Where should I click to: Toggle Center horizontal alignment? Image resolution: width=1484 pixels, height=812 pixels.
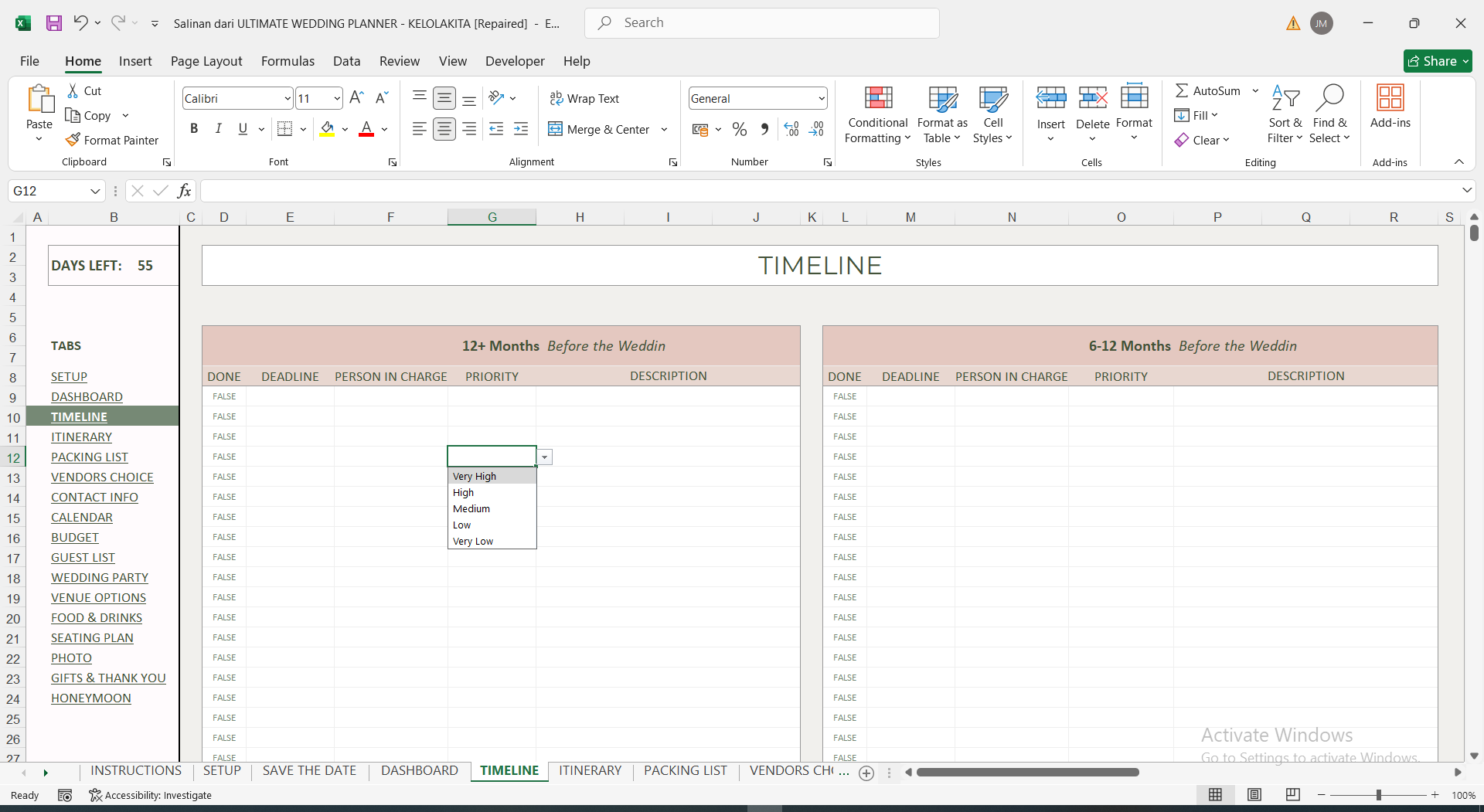tap(444, 129)
